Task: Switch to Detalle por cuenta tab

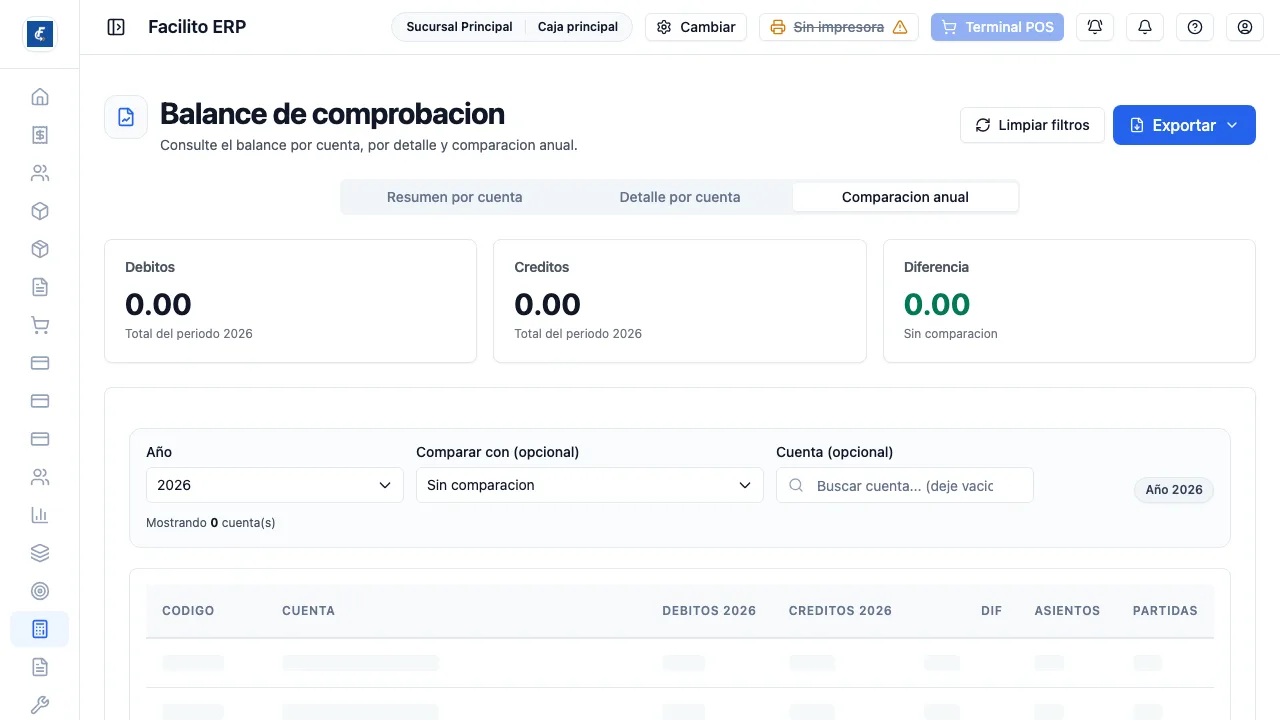Action: pos(680,197)
